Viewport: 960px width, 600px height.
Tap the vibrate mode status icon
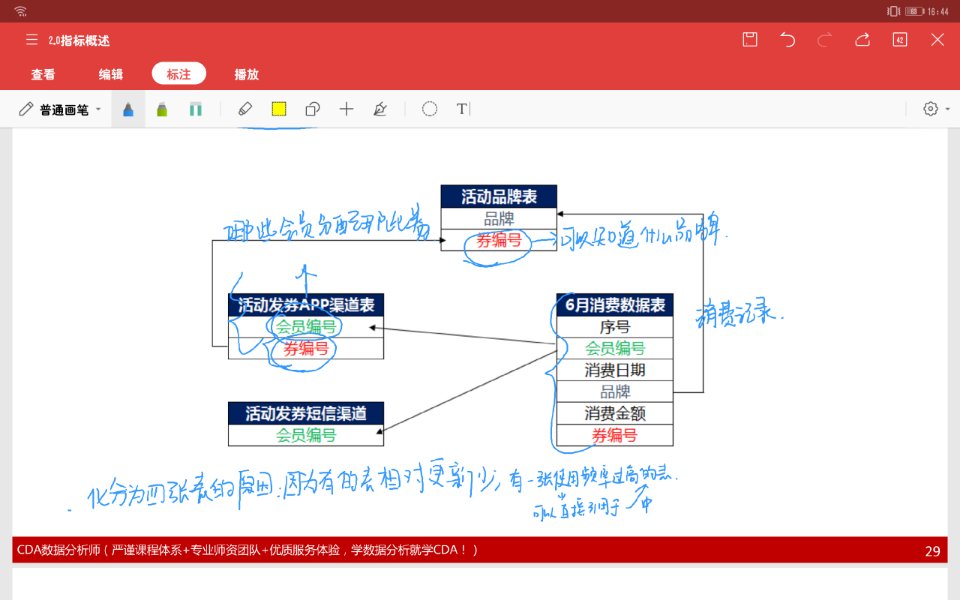coord(893,11)
